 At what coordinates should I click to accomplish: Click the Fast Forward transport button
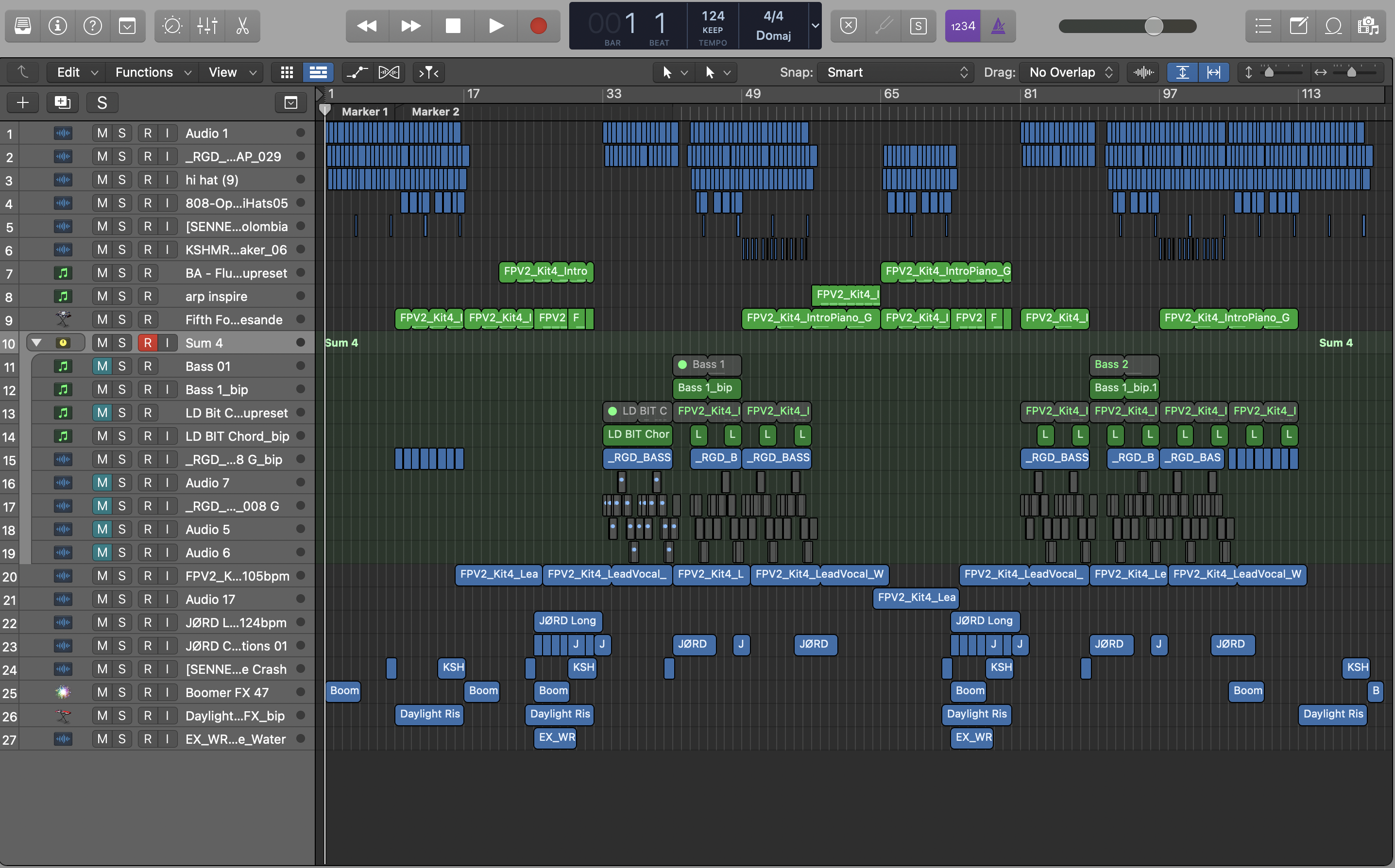click(x=410, y=26)
